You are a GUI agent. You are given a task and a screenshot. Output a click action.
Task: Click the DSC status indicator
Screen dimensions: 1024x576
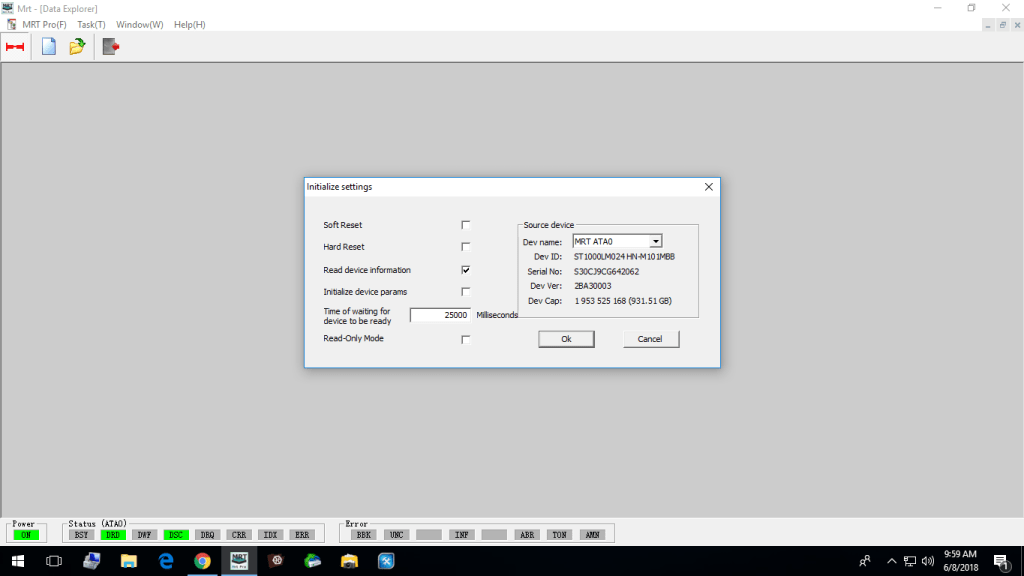click(176, 535)
